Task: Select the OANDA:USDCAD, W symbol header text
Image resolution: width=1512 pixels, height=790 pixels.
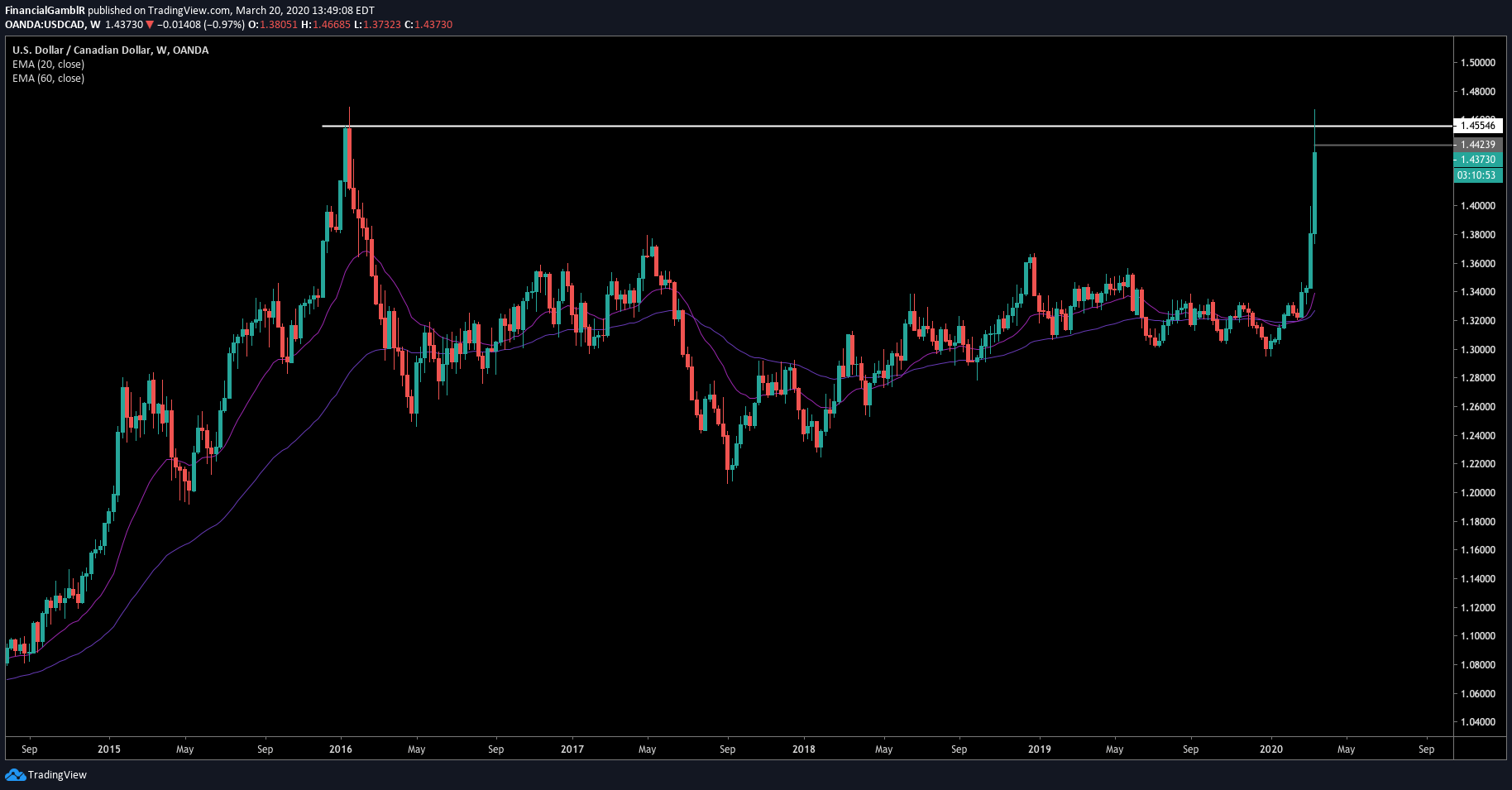Action: coord(52,25)
